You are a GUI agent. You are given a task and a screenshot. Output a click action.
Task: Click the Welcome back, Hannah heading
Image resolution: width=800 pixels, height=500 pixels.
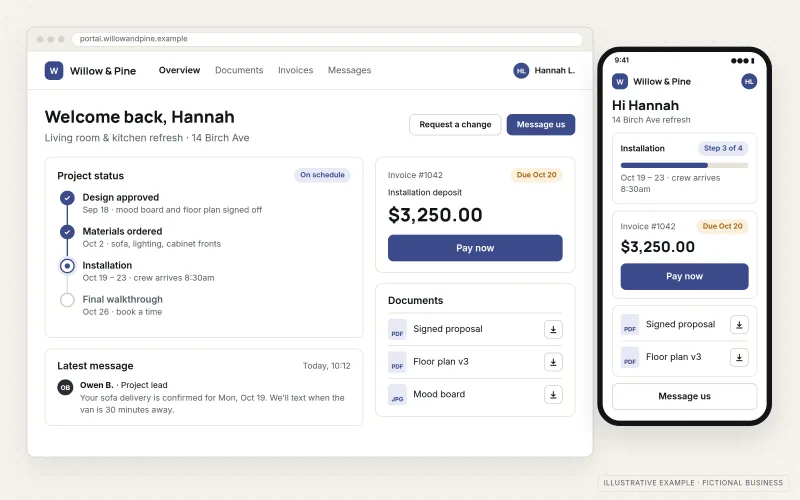tap(139, 117)
